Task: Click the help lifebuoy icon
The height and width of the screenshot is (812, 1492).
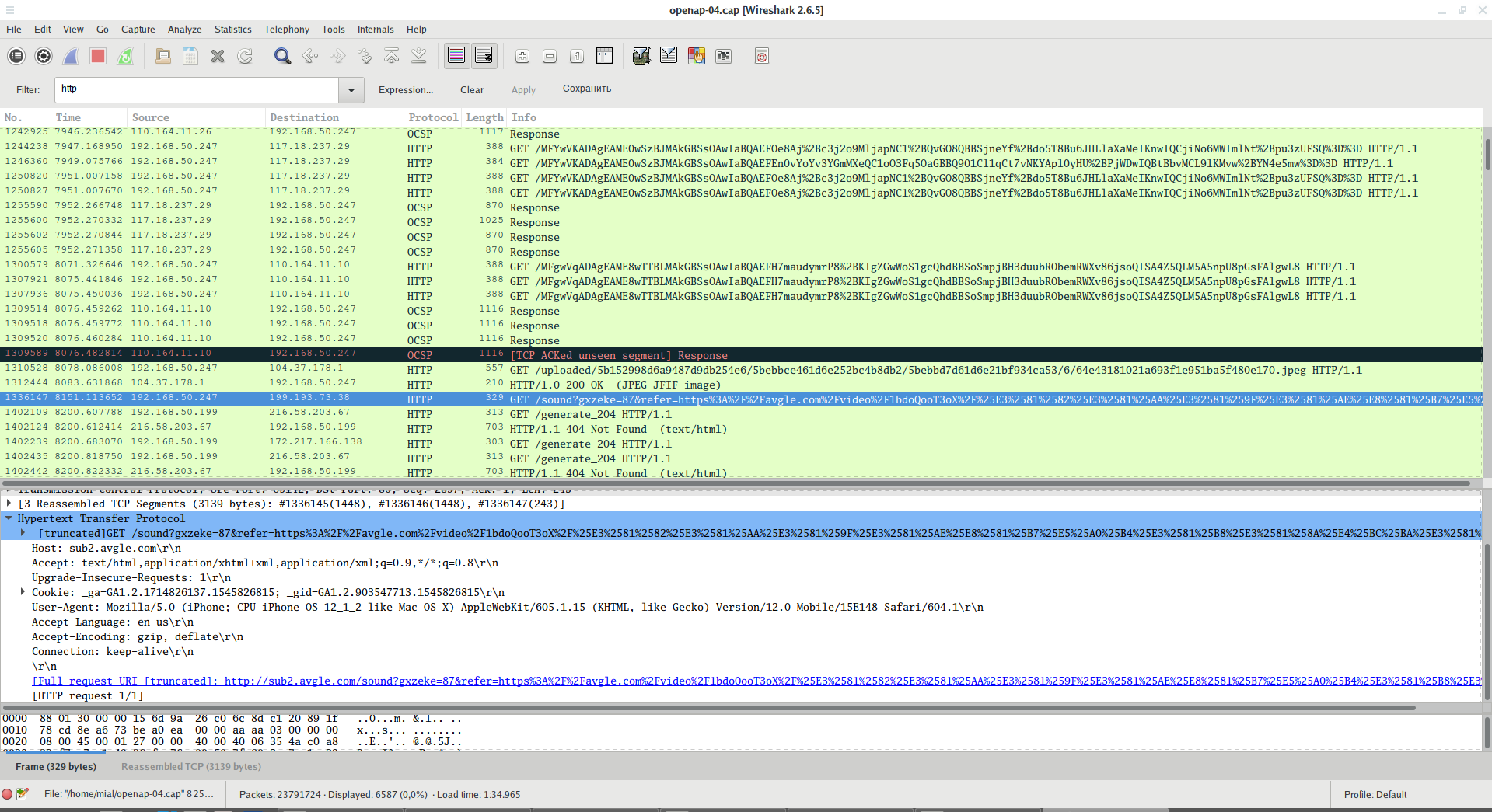Action: (761, 56)
